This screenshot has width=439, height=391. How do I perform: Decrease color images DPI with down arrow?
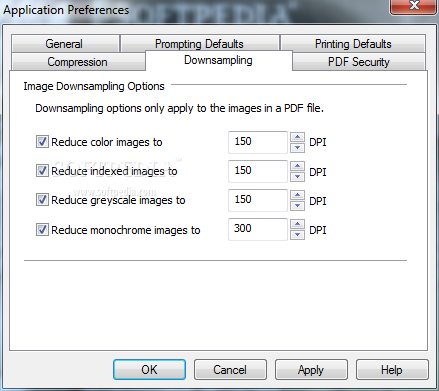click(297, 147)
